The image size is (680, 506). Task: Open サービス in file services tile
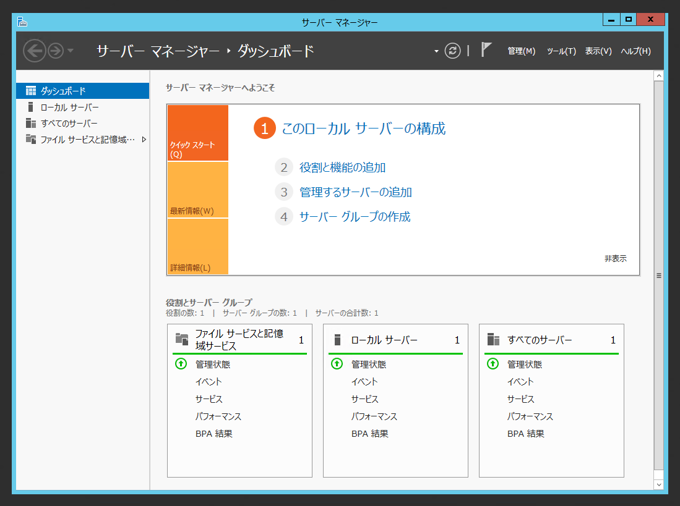pyautogui.click(x=209, y=399)
